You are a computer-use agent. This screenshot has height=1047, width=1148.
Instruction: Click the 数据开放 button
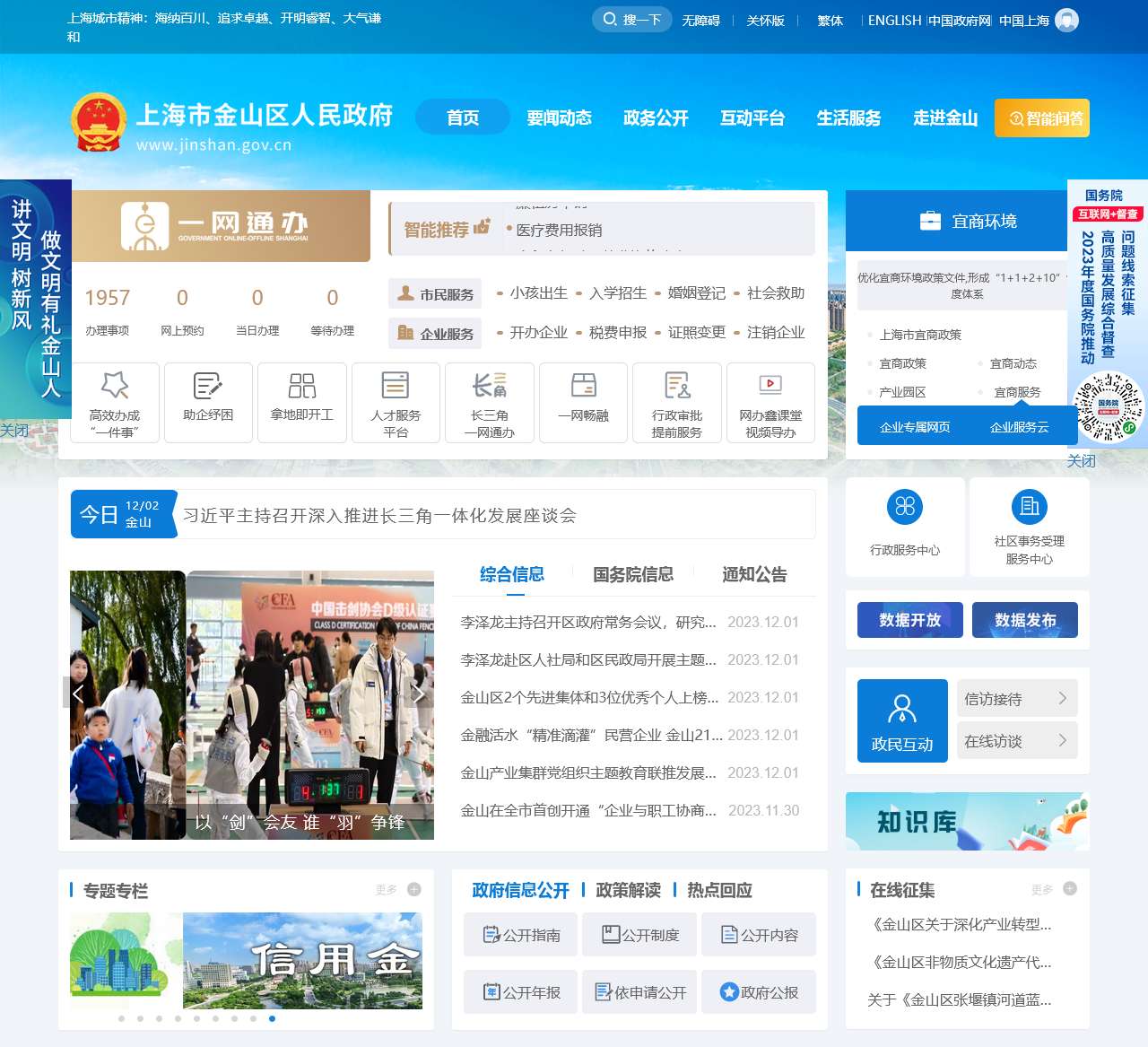point(909,619)
